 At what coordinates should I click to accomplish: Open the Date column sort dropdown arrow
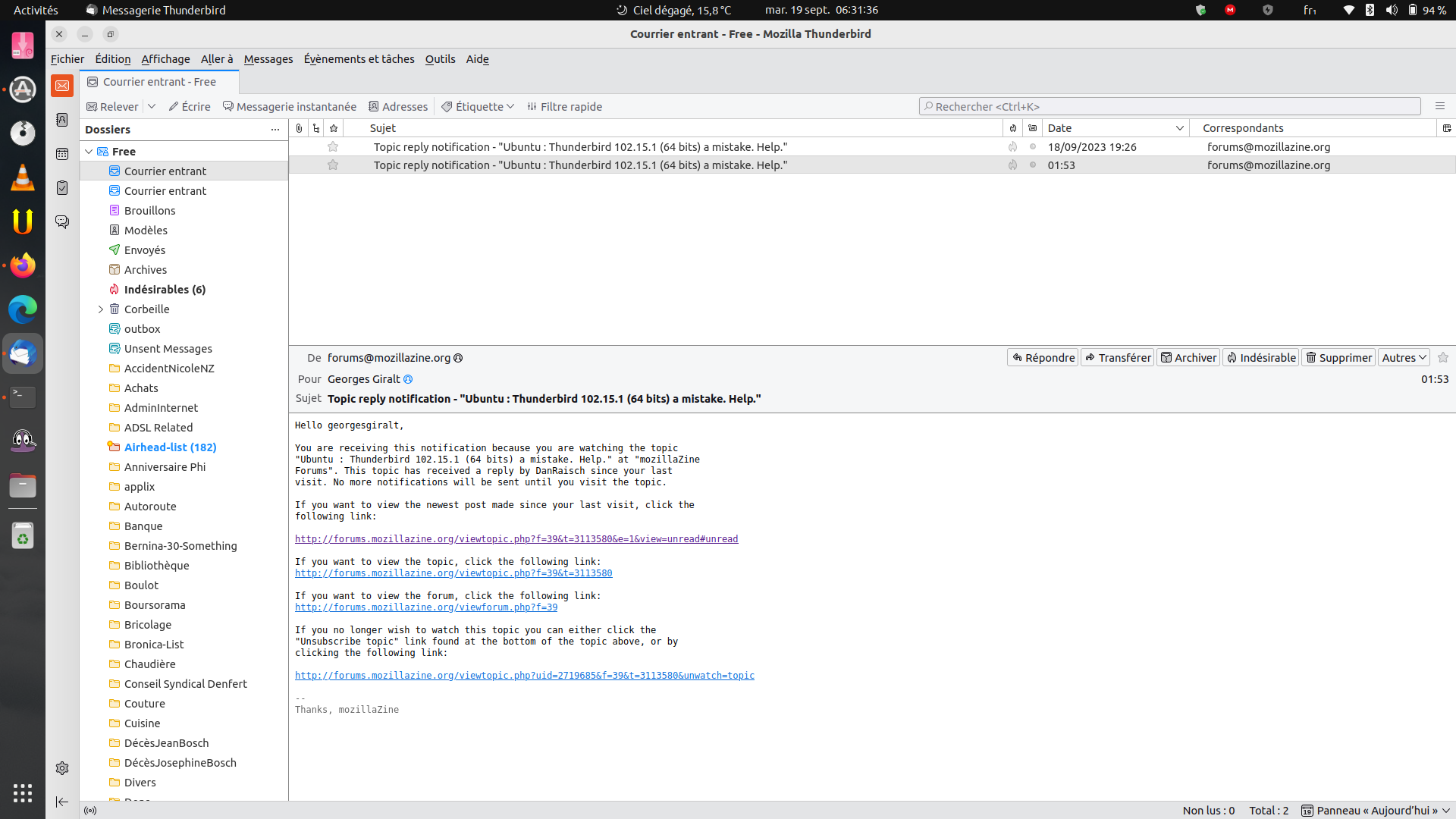point(1180,128)
